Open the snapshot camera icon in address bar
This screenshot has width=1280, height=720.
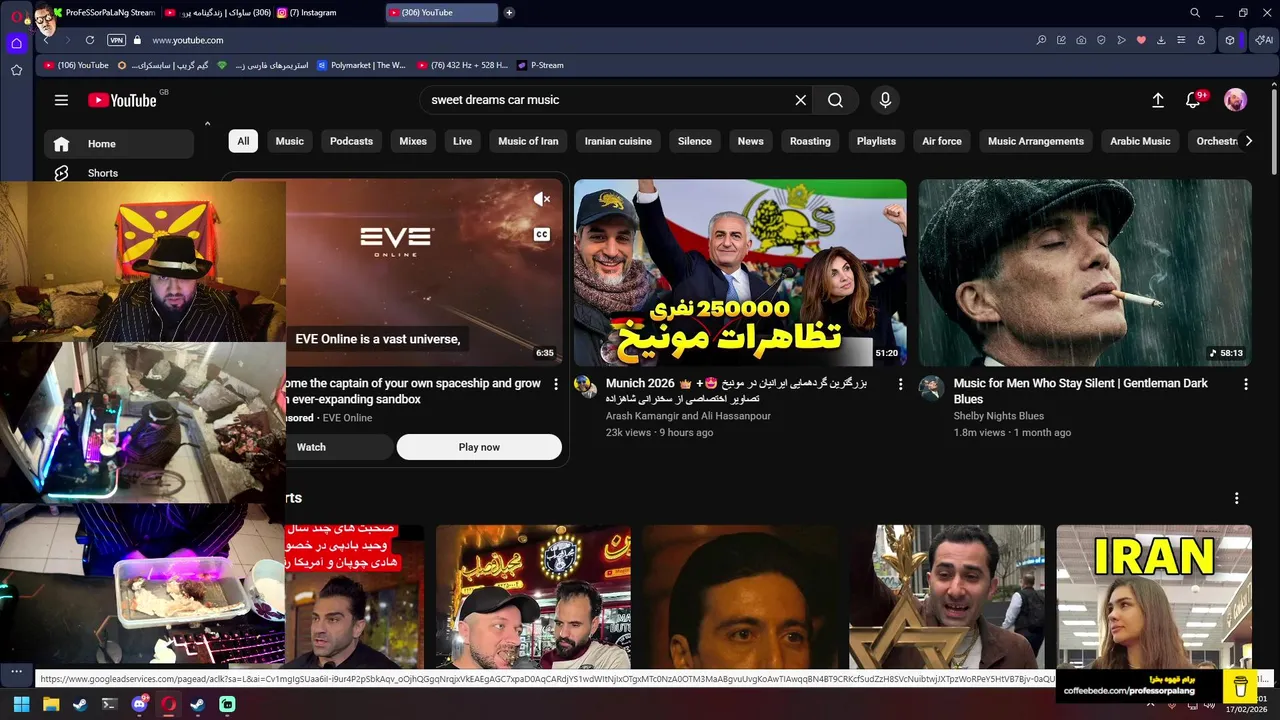coord(1081,40)
